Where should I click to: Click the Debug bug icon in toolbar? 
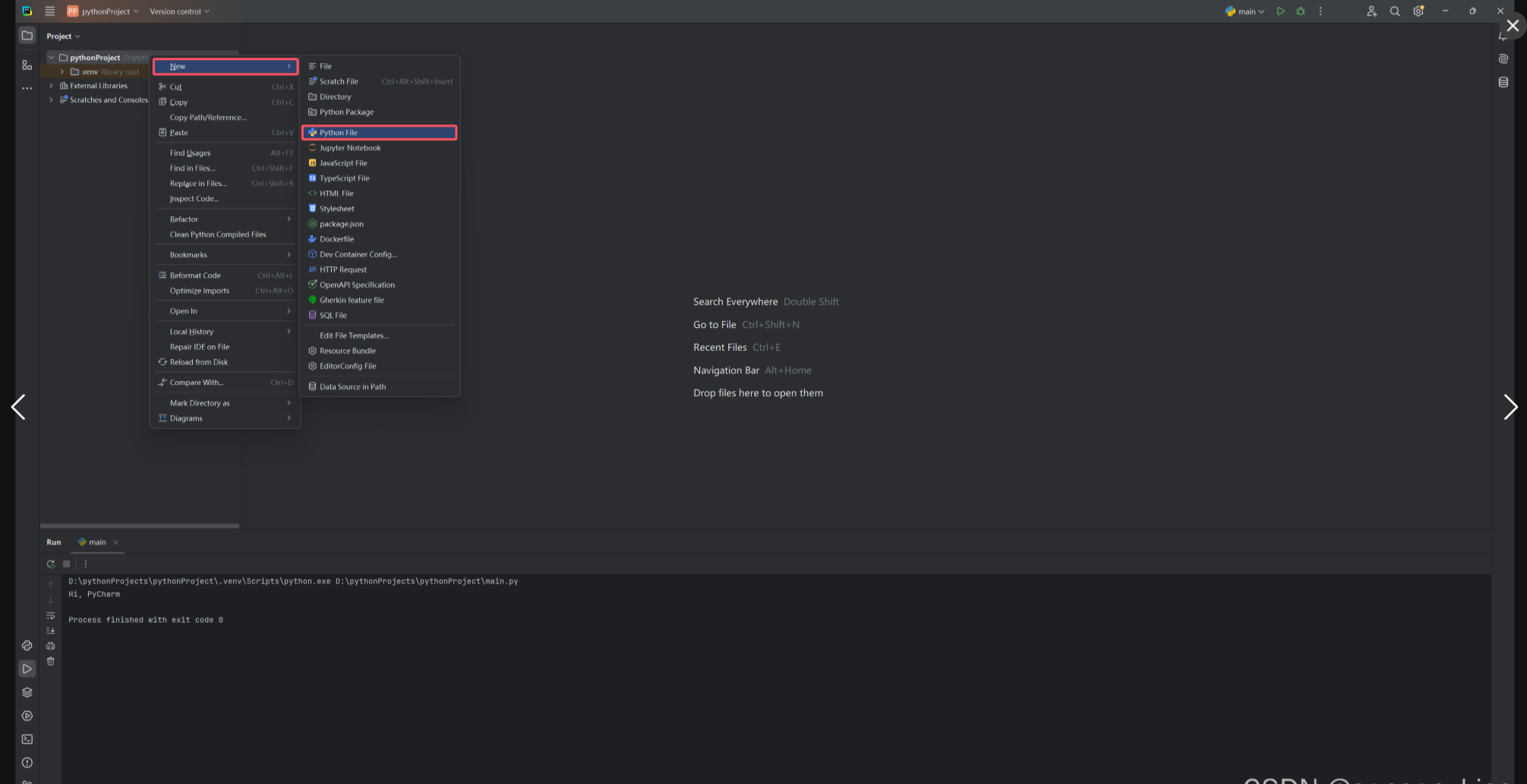(1301, 11)
